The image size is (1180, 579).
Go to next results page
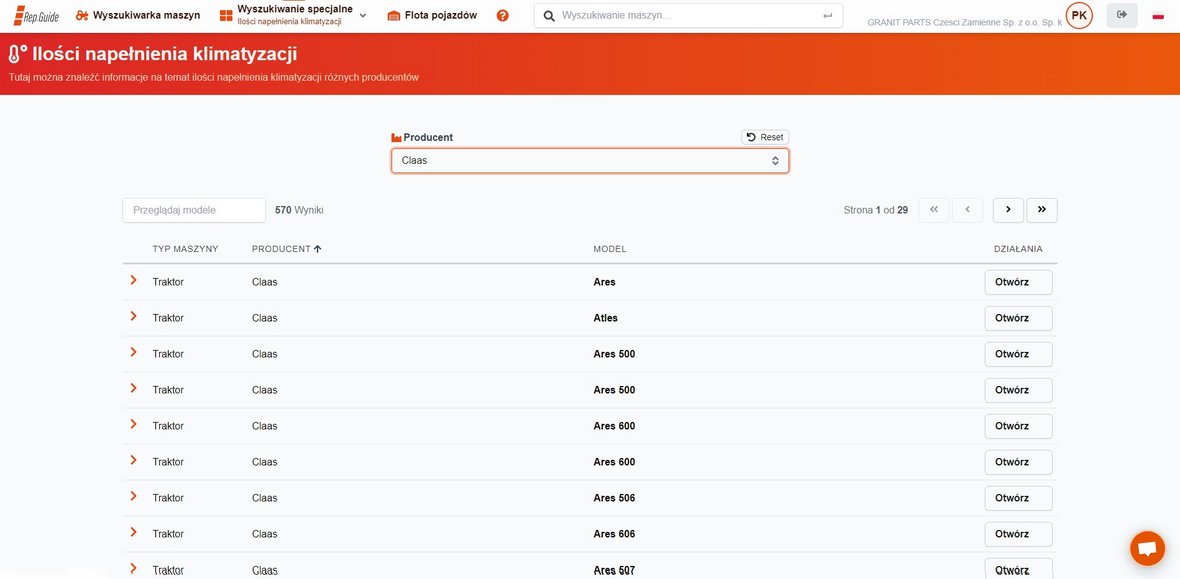1008,210
